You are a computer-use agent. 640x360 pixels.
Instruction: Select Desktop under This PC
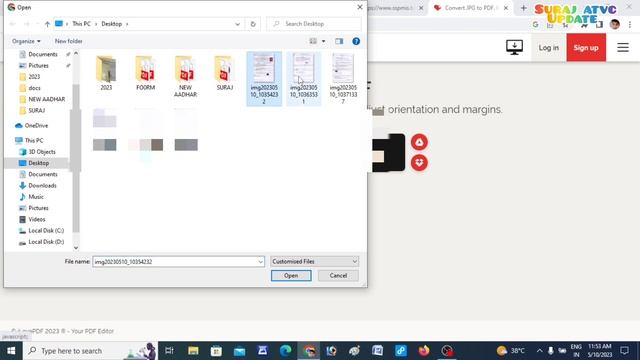pyautogui.click(x=39, y=163)
